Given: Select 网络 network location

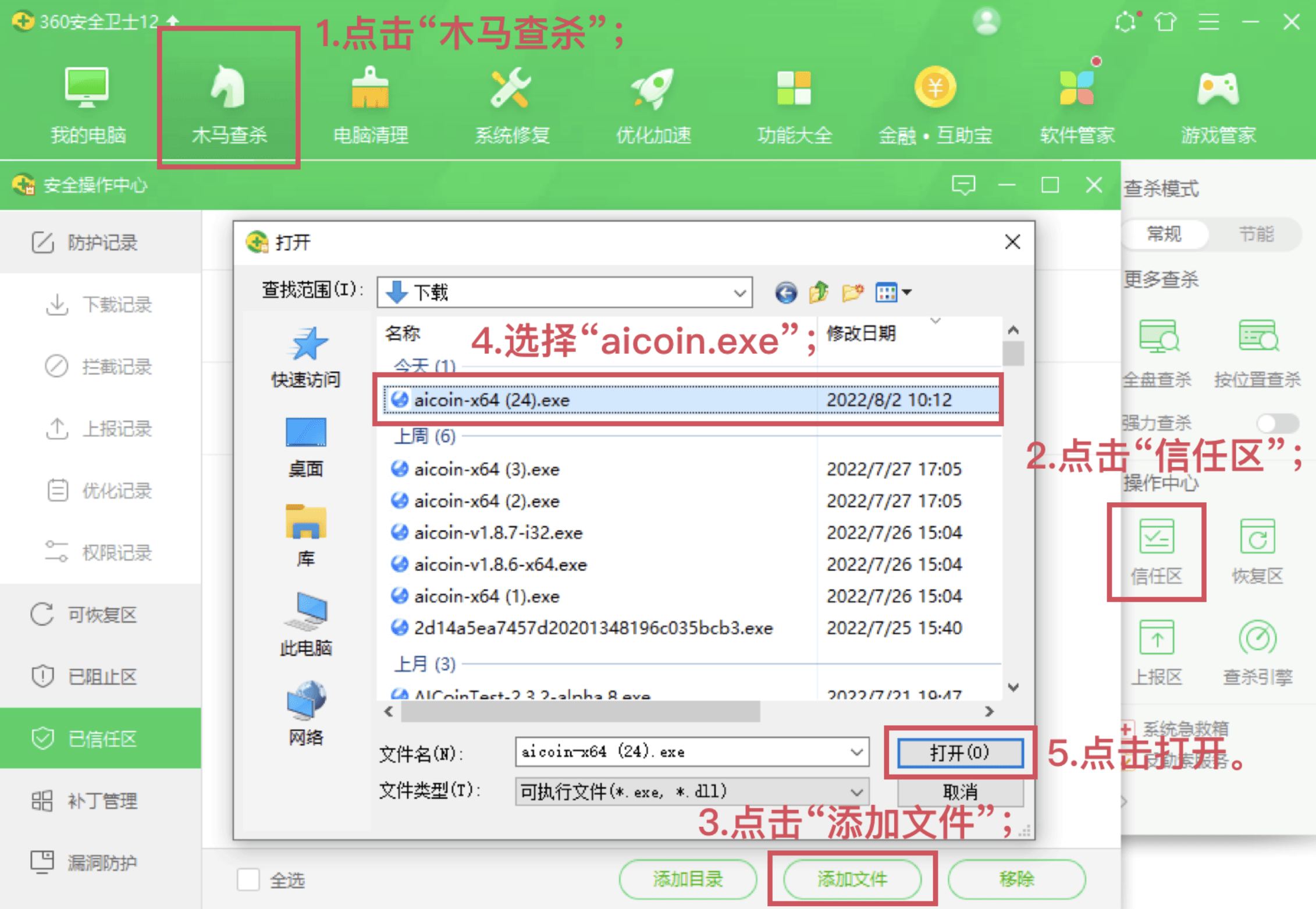Looking at the screenshot, I should click(x=306, y=713).
